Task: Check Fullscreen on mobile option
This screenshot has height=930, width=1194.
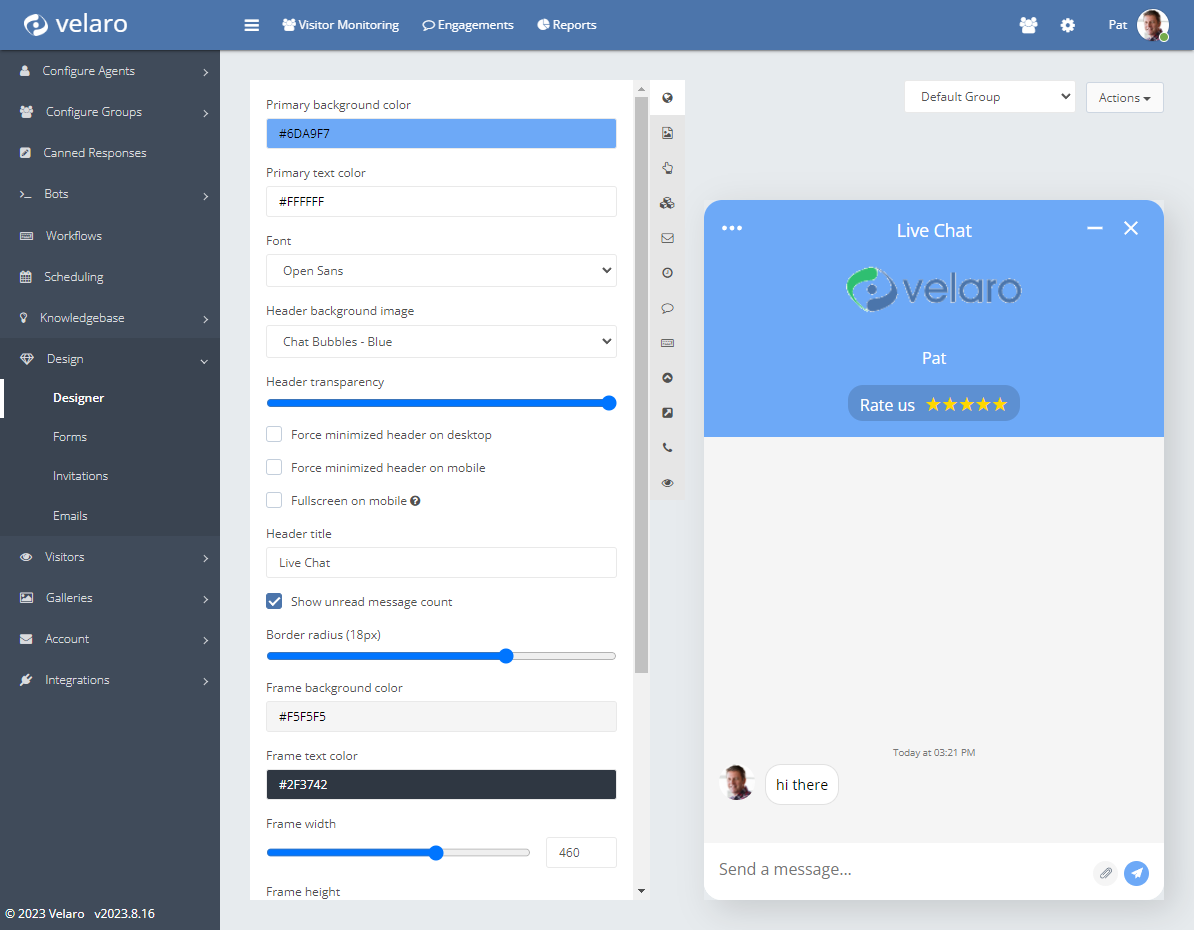Action: 274,500
